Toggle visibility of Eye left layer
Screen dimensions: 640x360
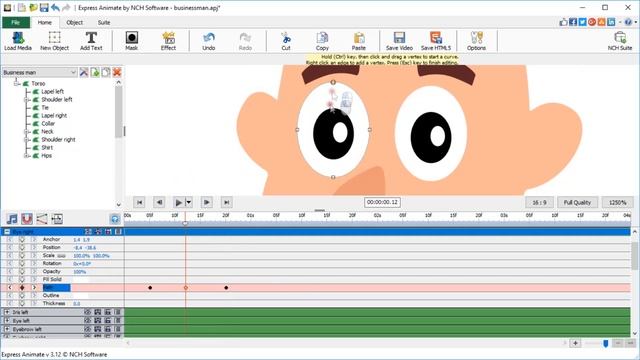coord(87,320)
